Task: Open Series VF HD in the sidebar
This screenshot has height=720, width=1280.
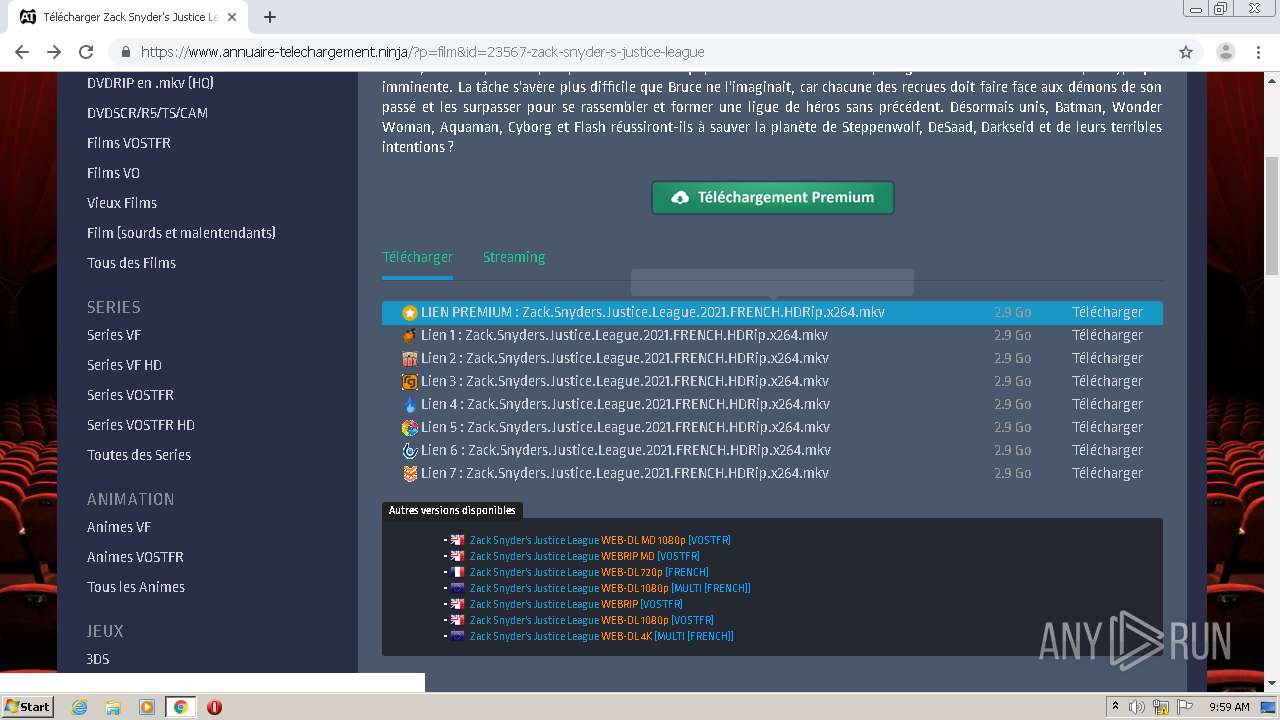Action: pos(124,365)
